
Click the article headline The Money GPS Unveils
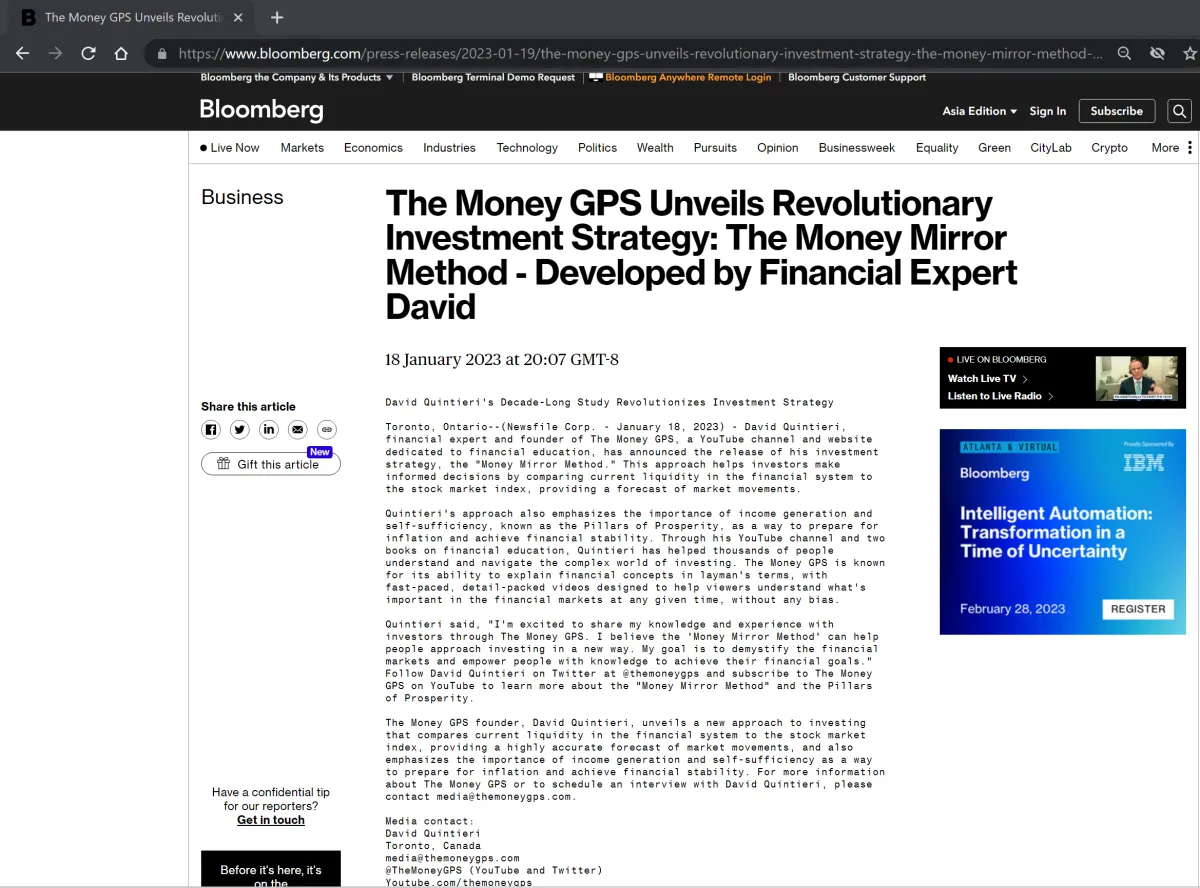pyautogui.click(x=701, y=254)
